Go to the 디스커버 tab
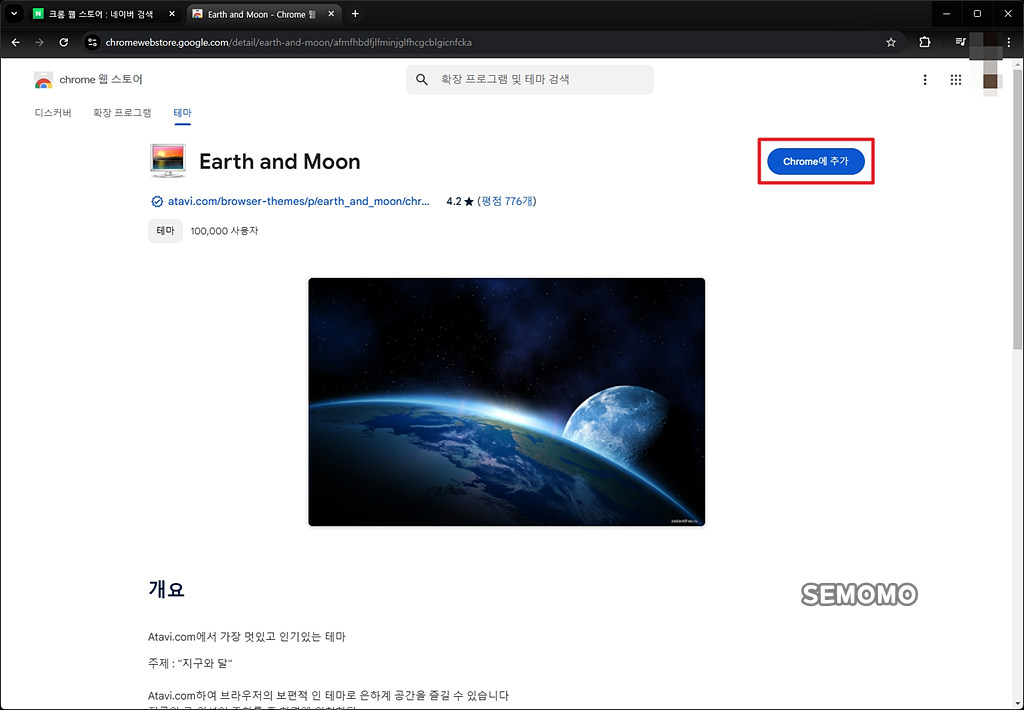The image size is (1024, 710). pos(53,112)
